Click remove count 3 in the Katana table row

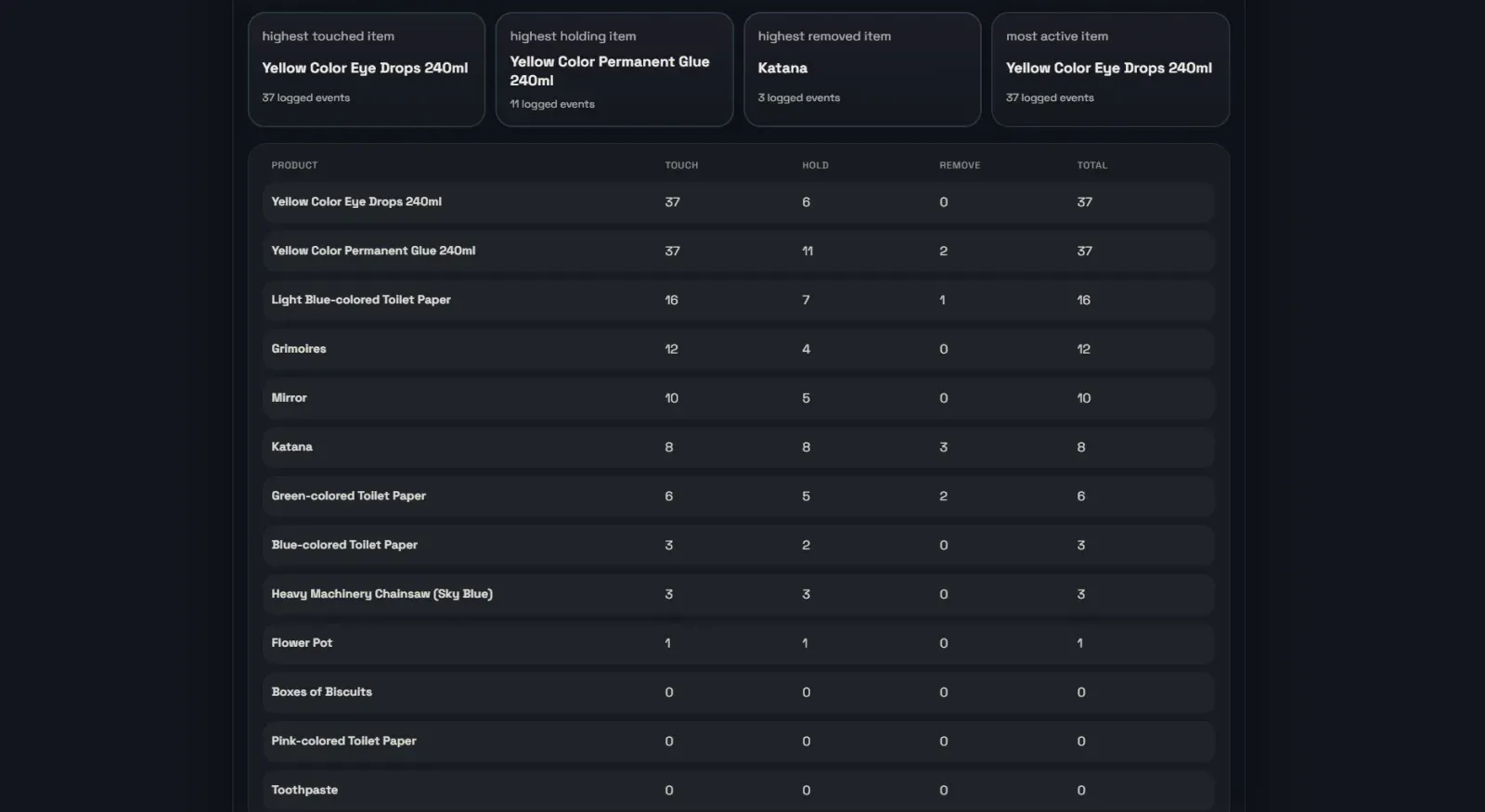(x=943, y=447)
